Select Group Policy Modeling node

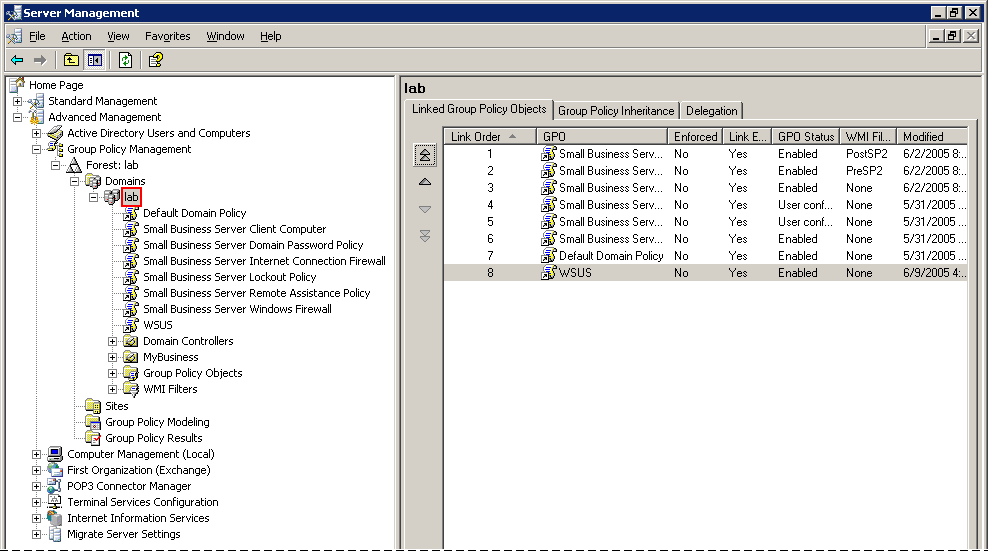(x=157, y=422)
